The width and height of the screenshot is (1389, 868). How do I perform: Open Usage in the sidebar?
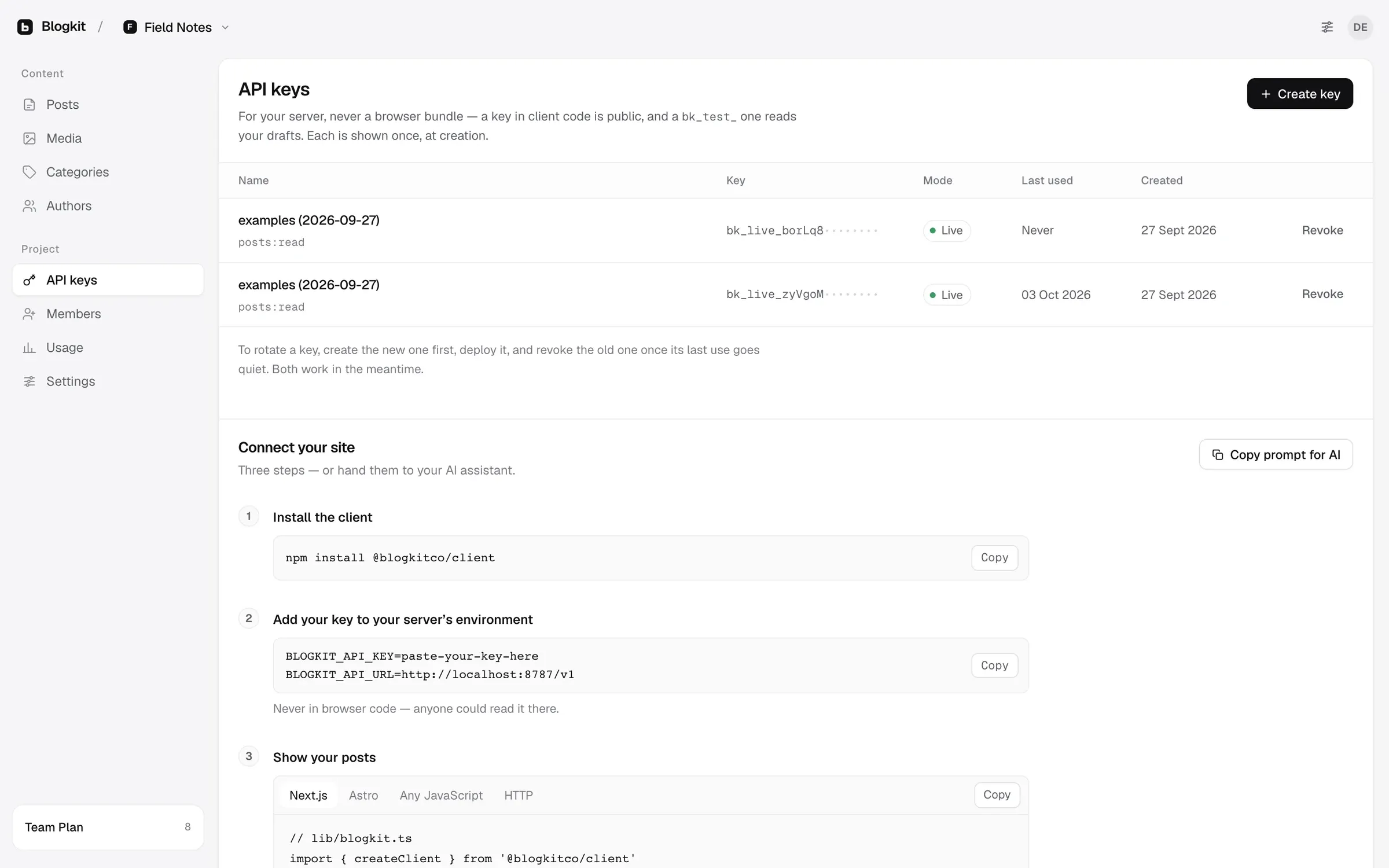pos(108,348)
